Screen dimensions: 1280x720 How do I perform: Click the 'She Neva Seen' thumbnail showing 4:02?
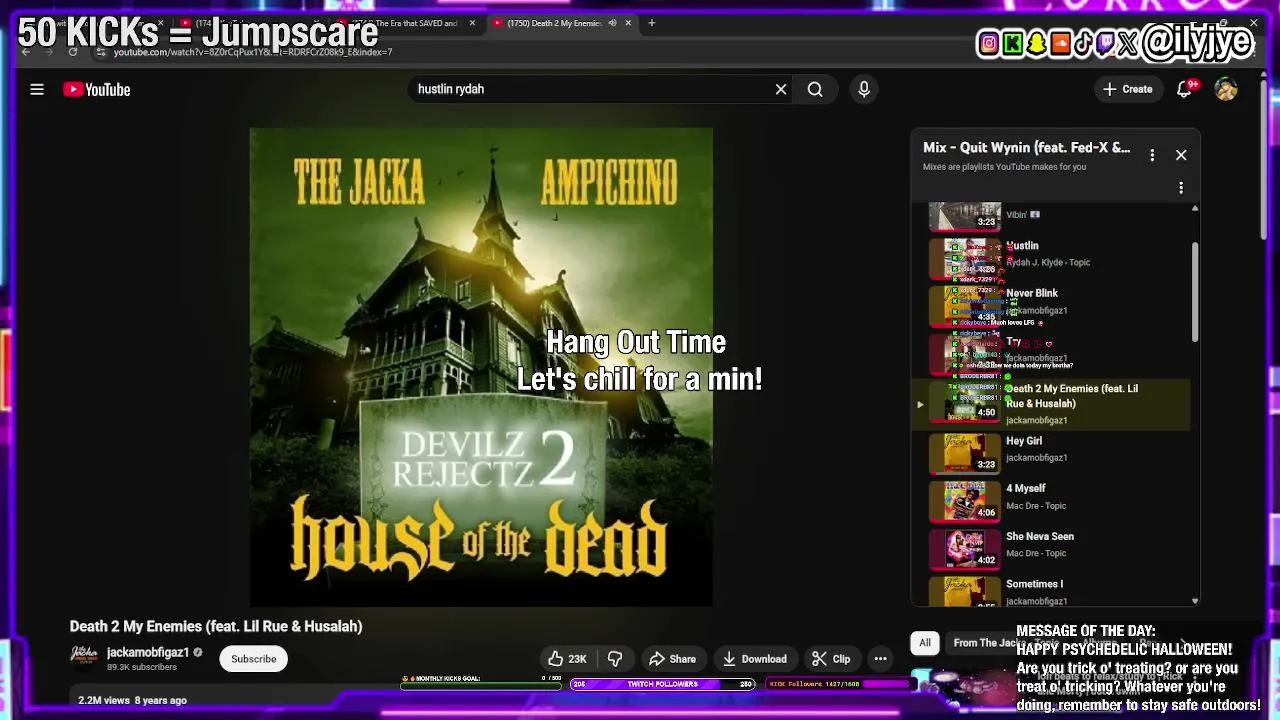(965, 548)
